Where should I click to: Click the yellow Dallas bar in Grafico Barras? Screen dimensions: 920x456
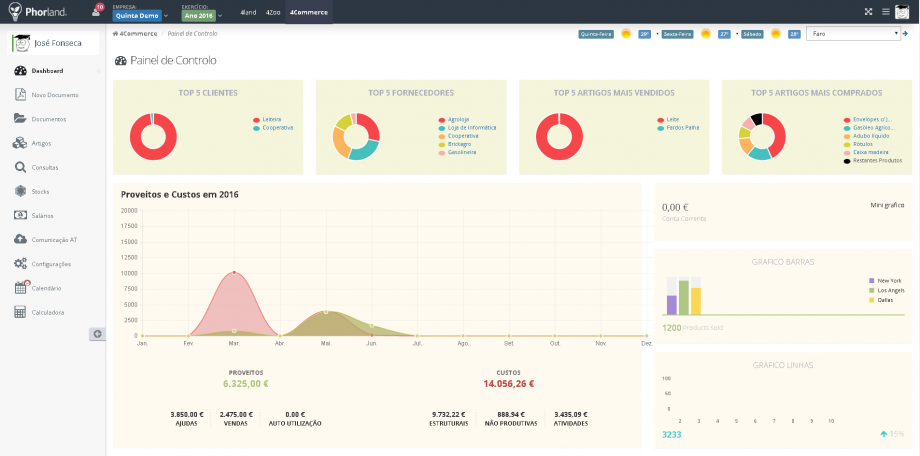pyautogui.click(x=696, y=301)
